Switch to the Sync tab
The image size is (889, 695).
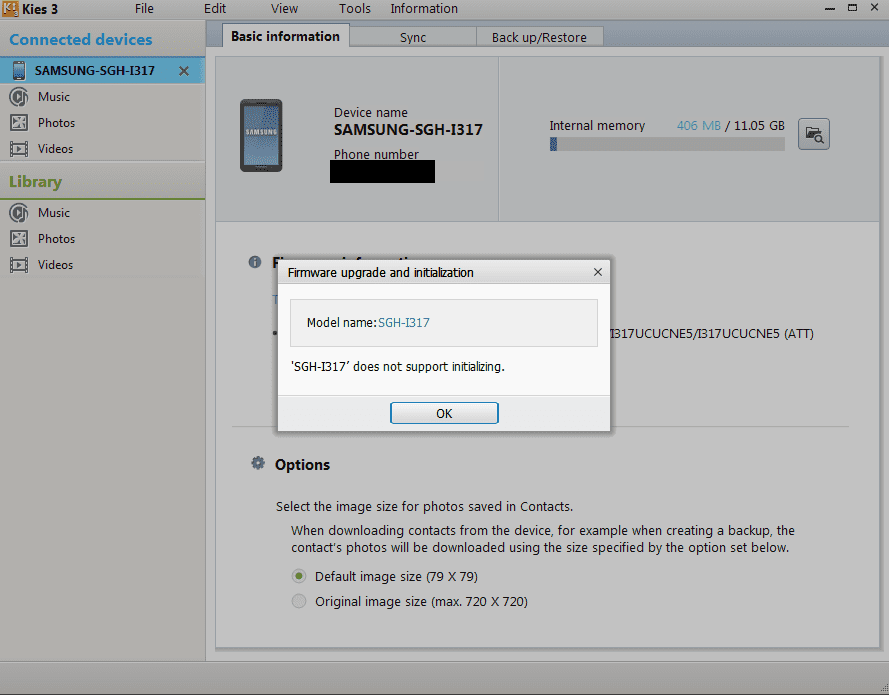pos(413,37)
